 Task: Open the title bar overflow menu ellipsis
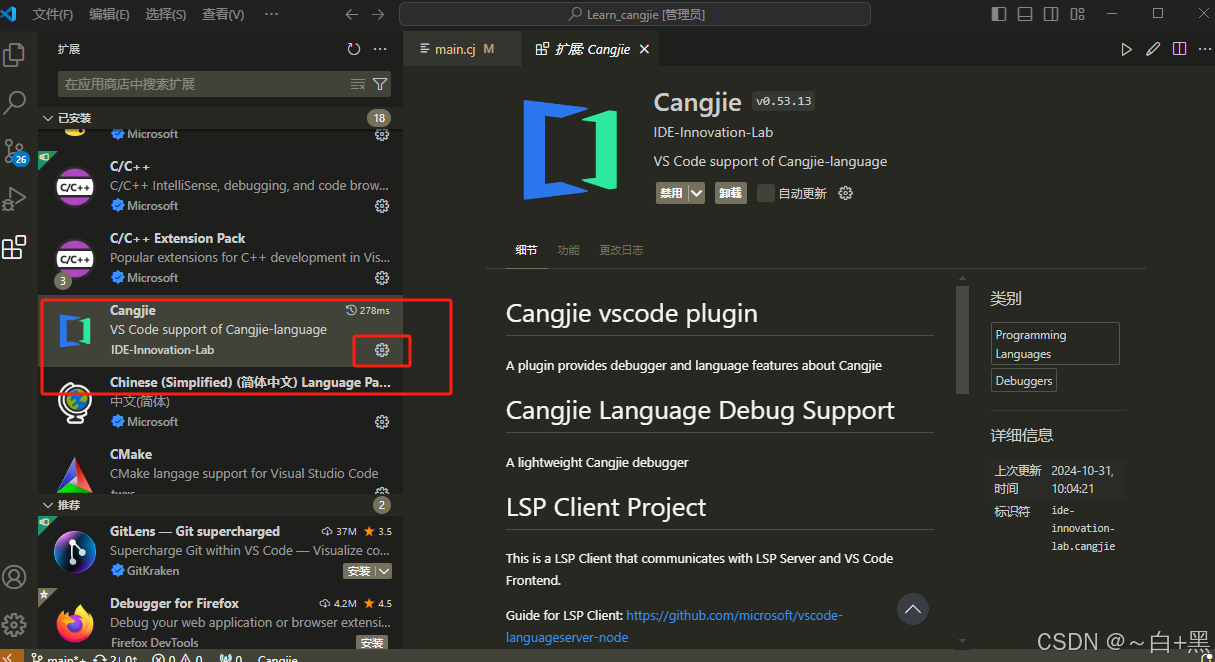point(271,14)
